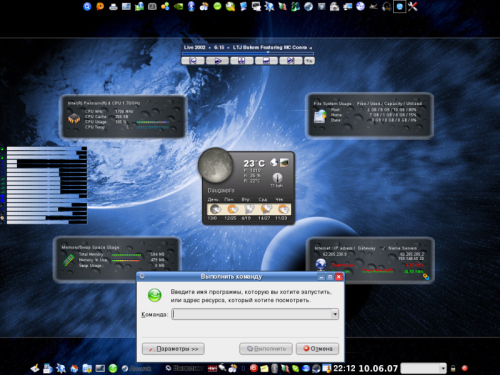Open the blue monitor icon in the top panel

click(x=243, y=6)
